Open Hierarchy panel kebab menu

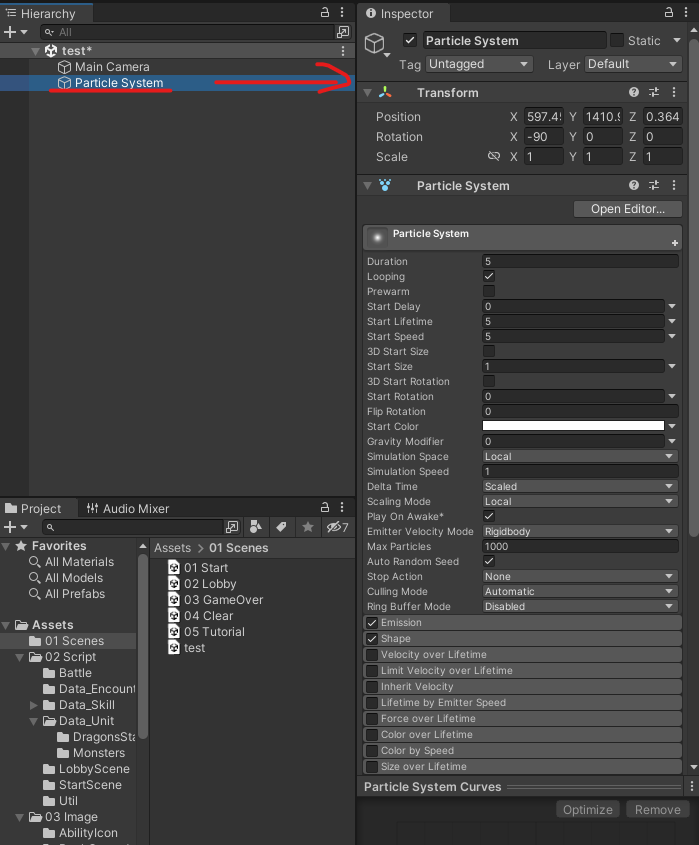click(342, 12)
